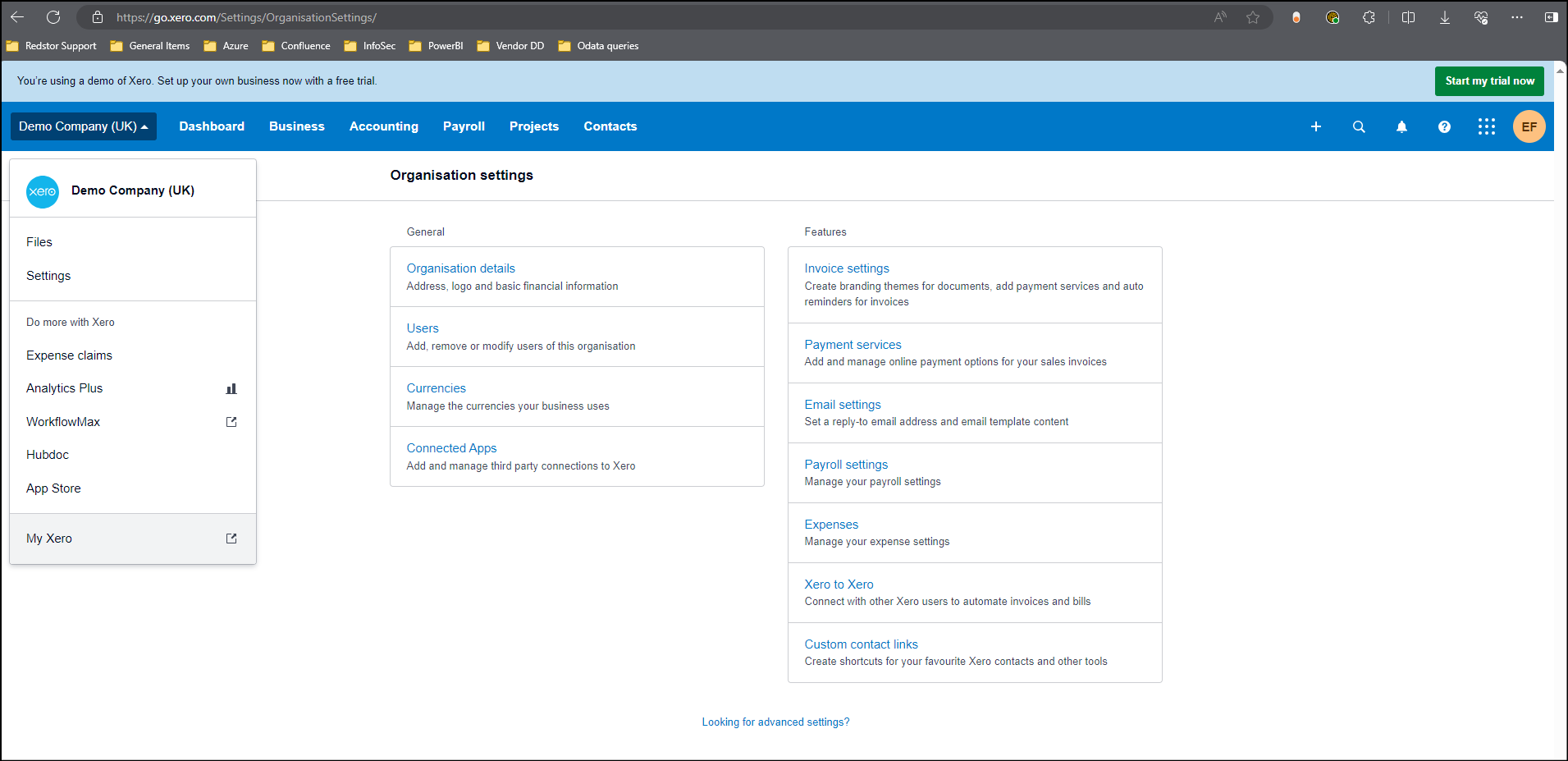The width and height of the screenshot is (1568, 761).
Task: Open Payment services link
Action: pos(853,345)
